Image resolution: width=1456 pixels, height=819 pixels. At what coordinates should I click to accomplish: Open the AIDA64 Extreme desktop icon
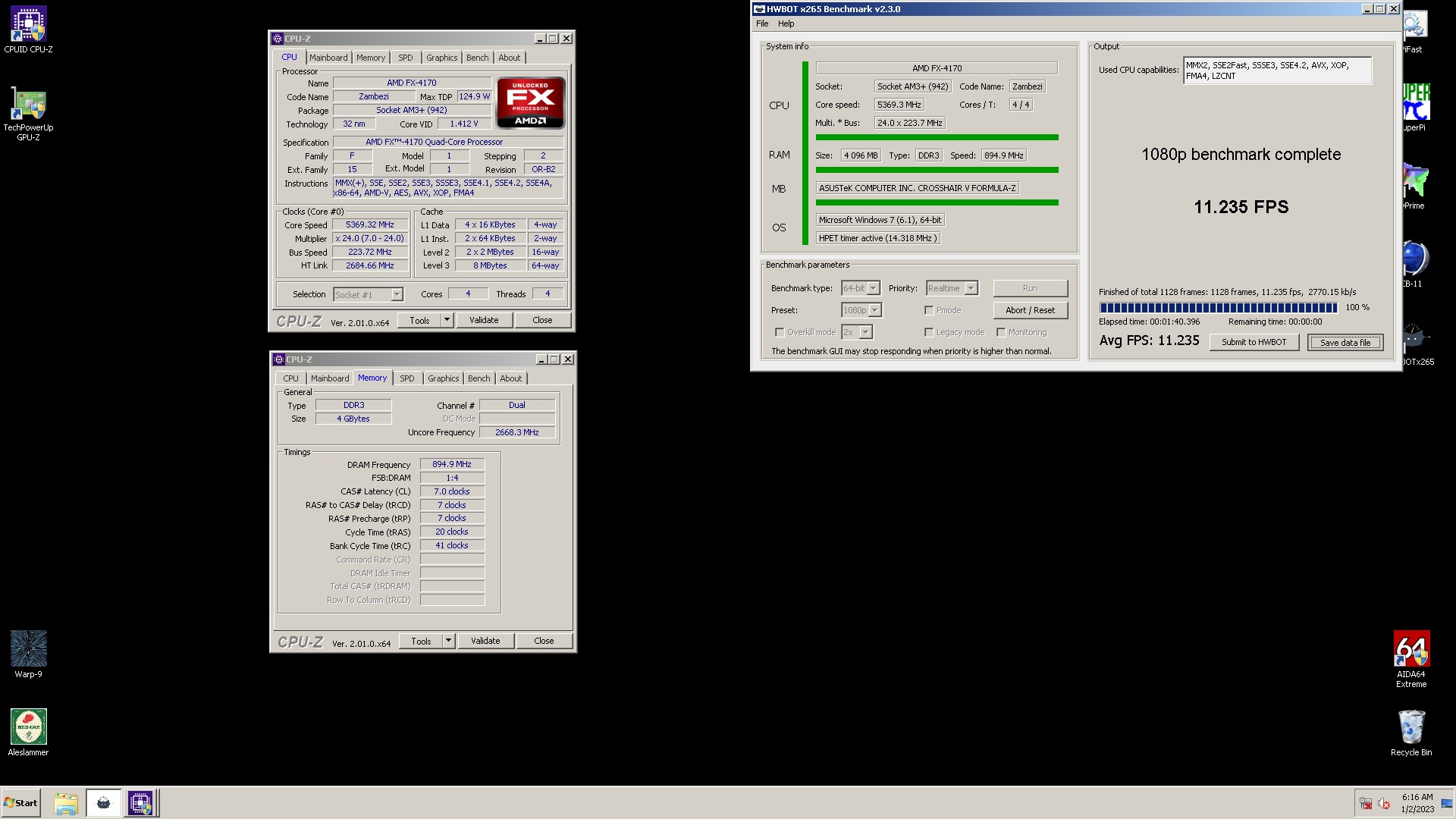click(x=1411, y=659)
